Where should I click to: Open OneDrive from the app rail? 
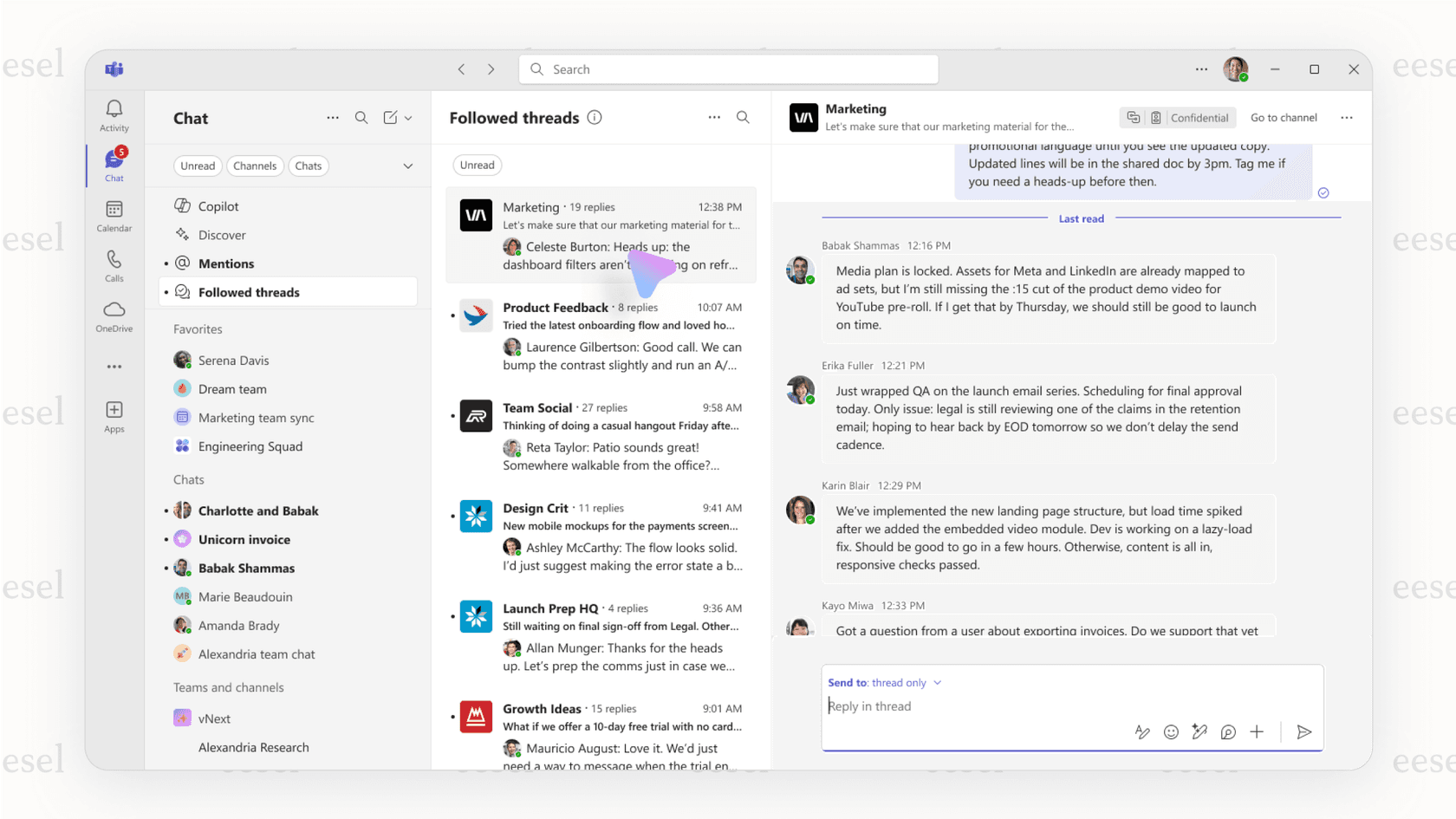(114, 315)
